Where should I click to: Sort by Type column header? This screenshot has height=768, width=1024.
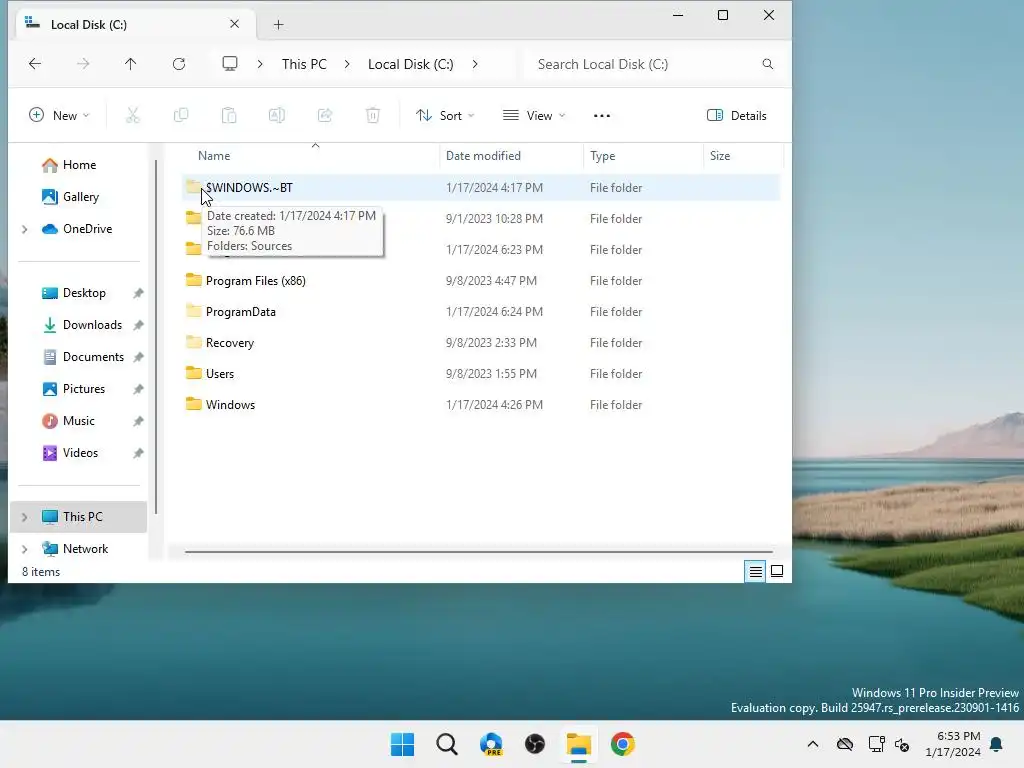coord(644,156)
